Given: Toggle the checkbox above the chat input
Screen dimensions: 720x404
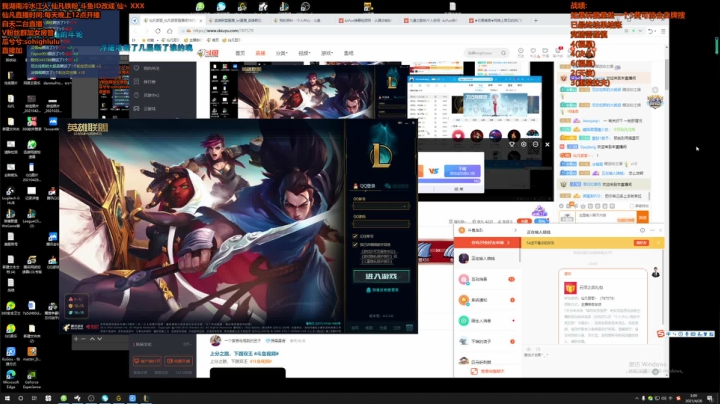Looking at the screenshot, I should click(x=632, y=206).
